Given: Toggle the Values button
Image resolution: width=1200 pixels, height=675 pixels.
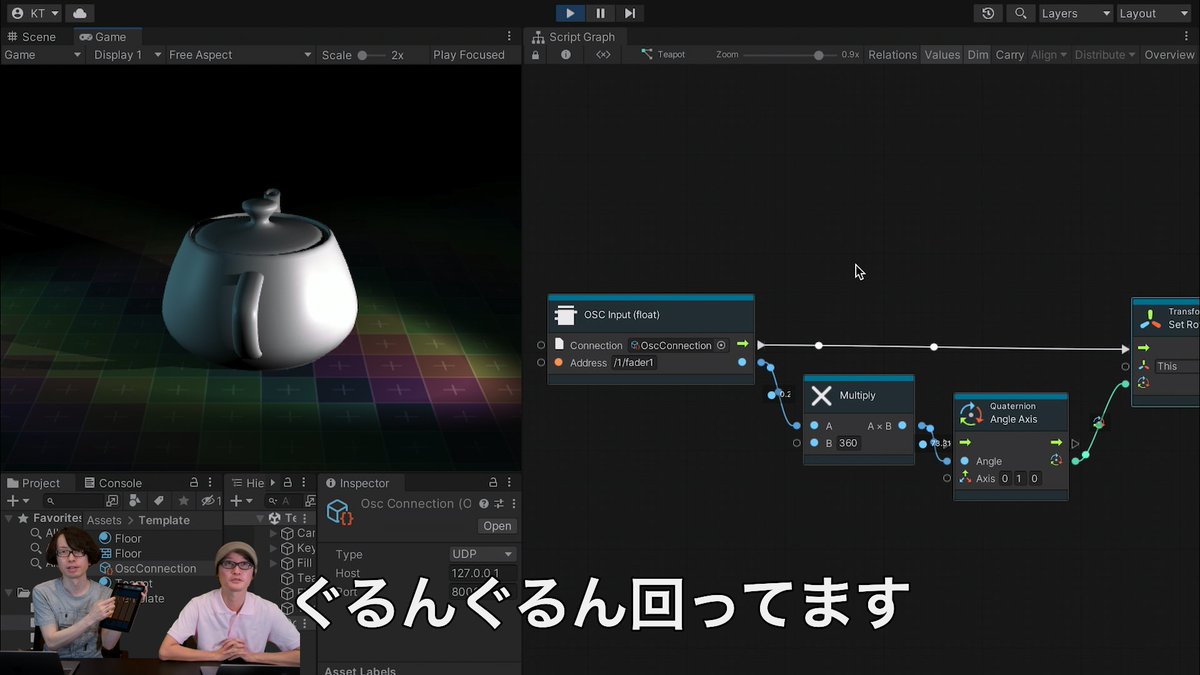Looking at the screenshot, I should 942,55.
